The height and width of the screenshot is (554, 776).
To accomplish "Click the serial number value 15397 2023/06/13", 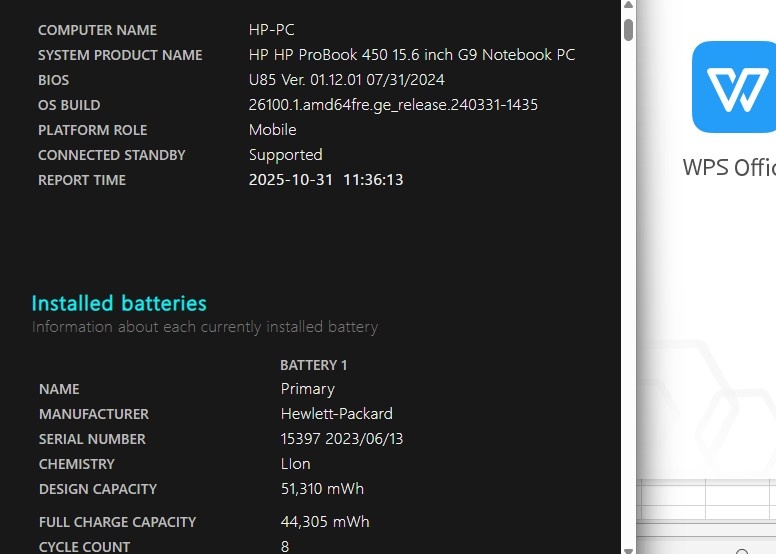I will tap(341, 439).
